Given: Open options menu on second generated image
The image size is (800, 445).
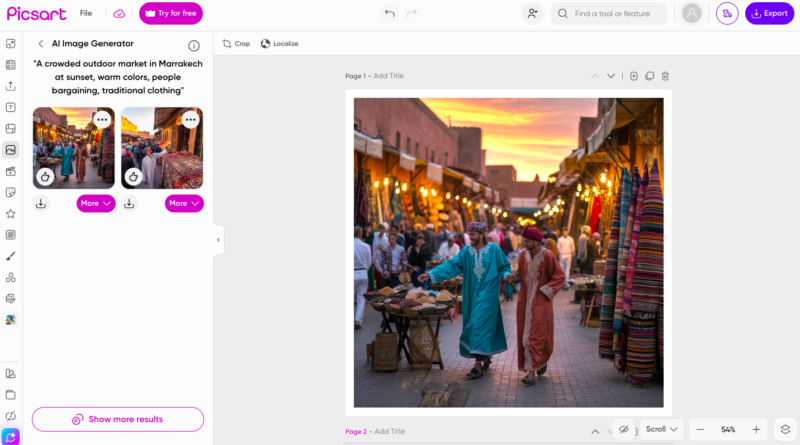Looking at the screenshot, I should [x=190, y=119].
